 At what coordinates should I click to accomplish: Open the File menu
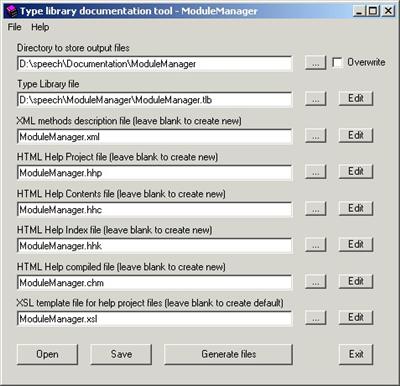tap(14, 27)
